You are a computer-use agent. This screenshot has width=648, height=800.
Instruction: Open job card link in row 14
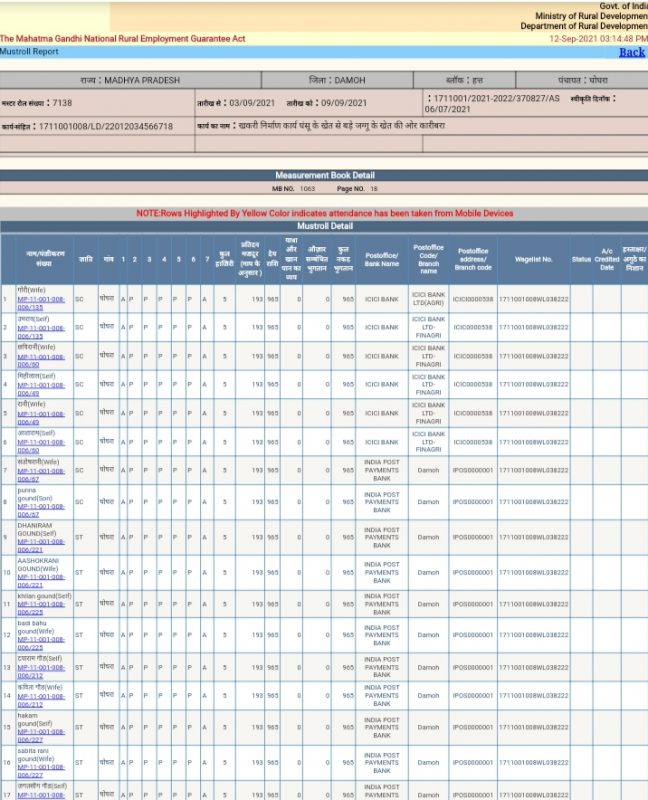(x=41, y=701)
